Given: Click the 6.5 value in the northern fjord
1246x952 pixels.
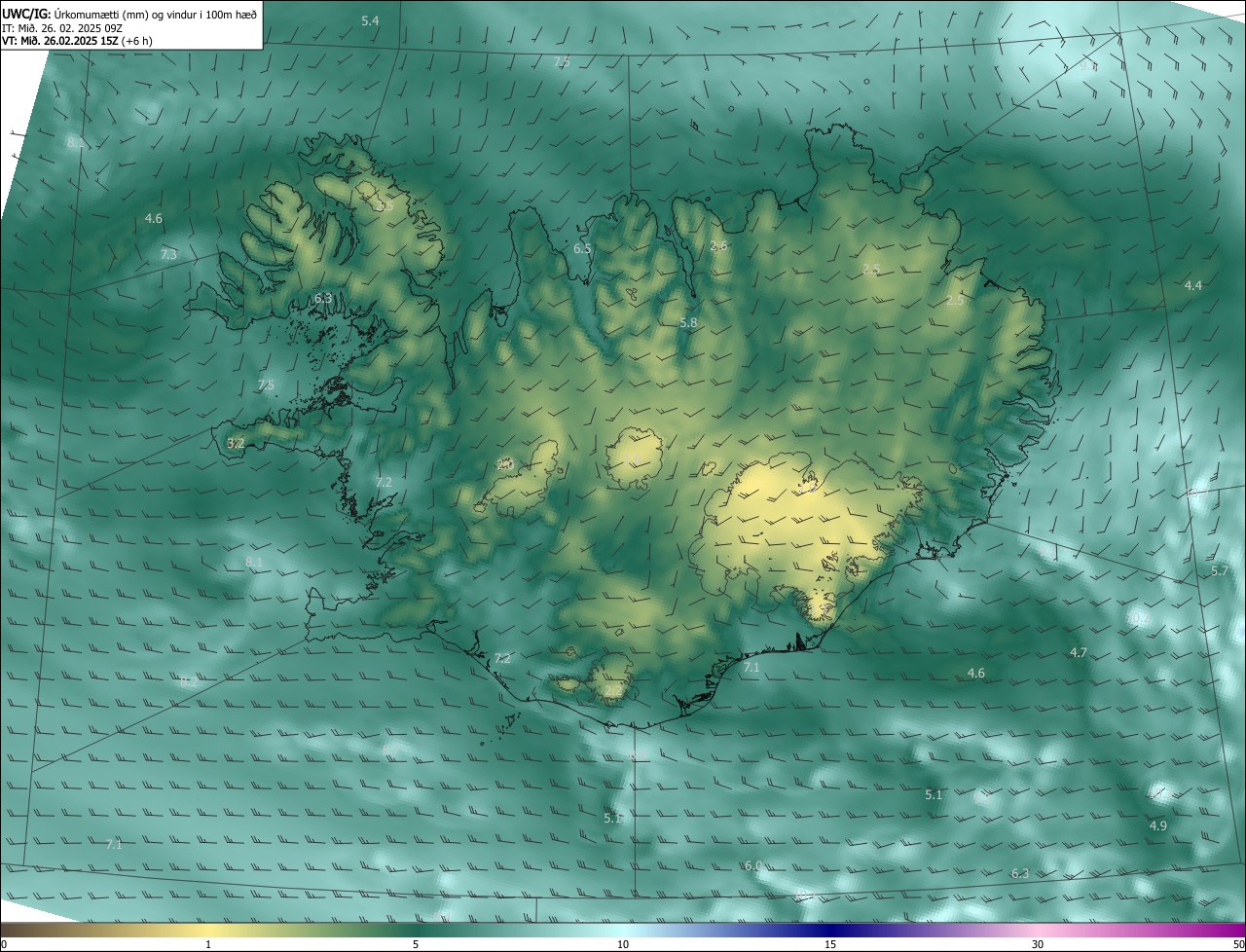Looking at the screenshot, I should click(582, 249).
